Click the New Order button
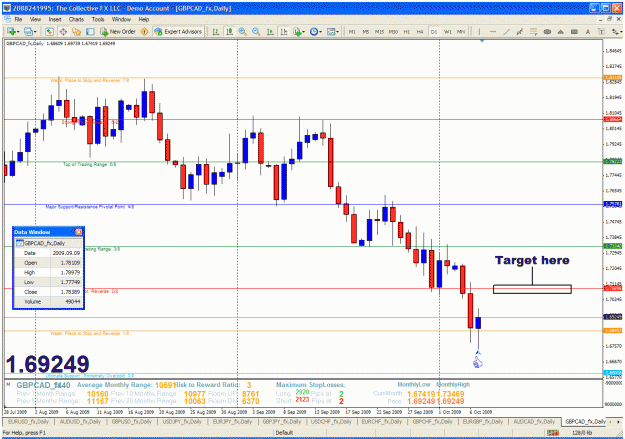The height and width of the screenshot is (439, 625). (118, 31)
